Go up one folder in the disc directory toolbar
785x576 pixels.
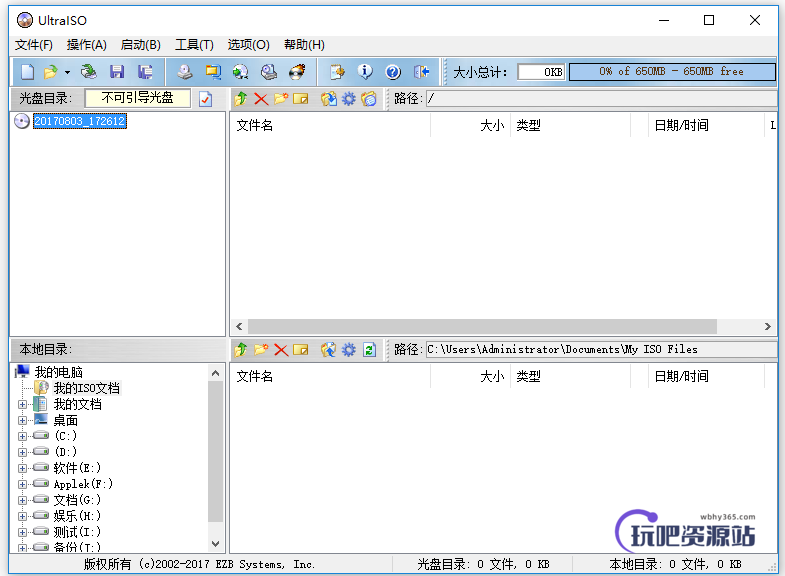[241, 99]
